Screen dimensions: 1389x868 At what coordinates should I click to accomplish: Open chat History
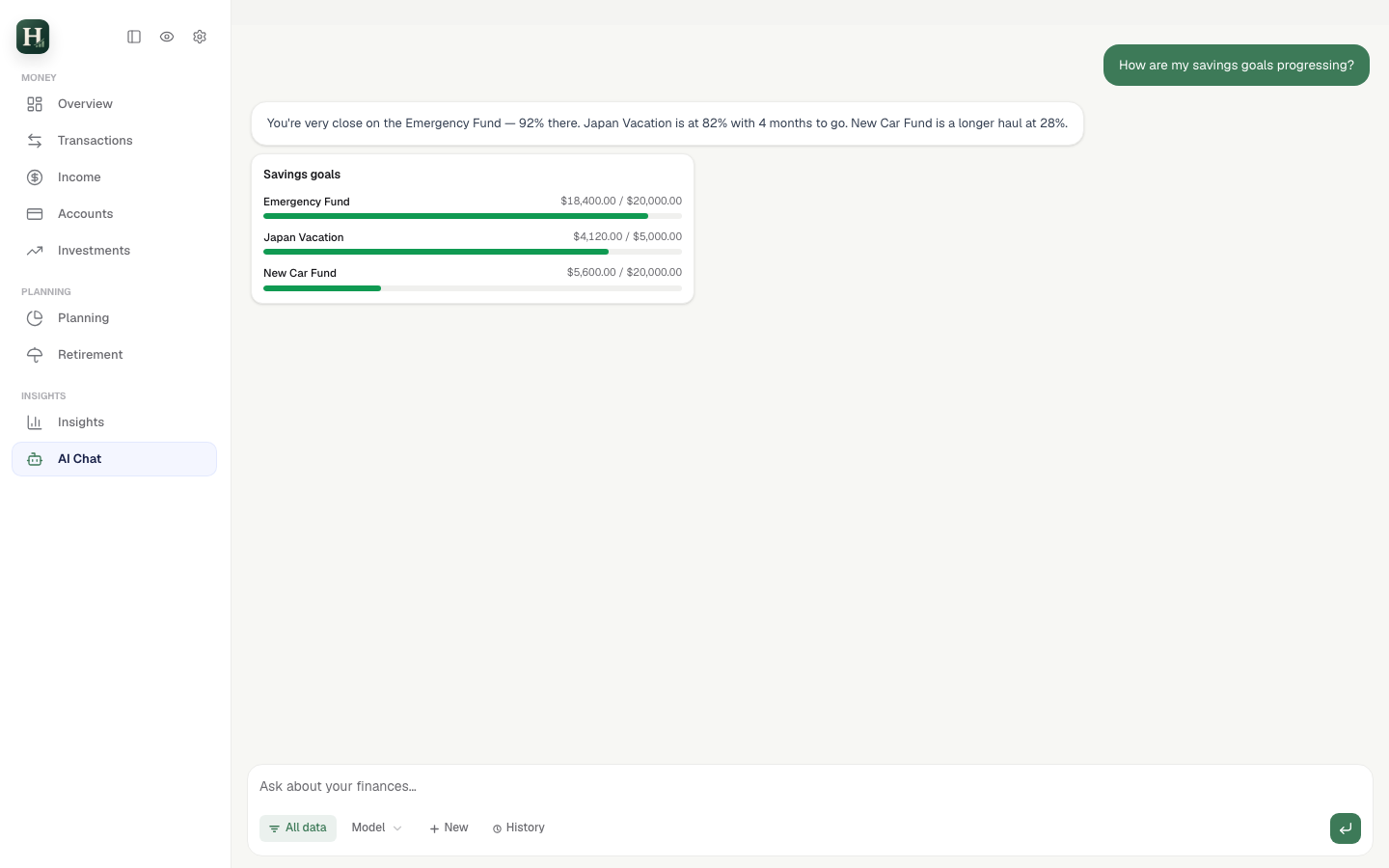point(519,828)
